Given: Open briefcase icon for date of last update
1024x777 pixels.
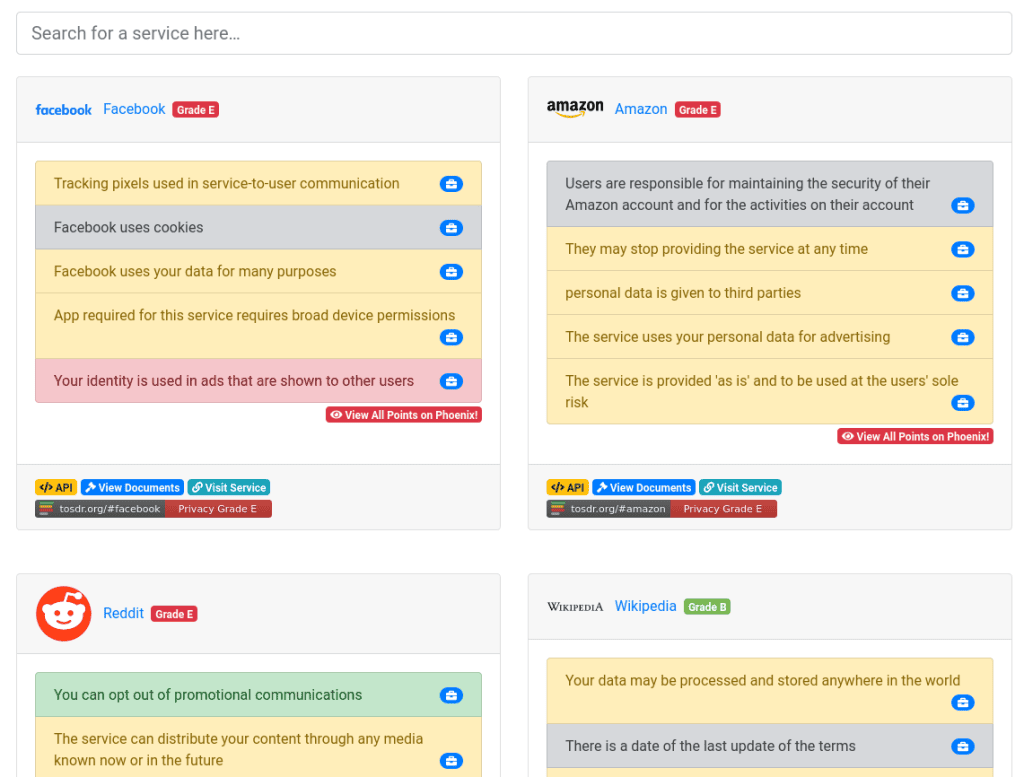Looking at the screenshot, I should 963,746.
